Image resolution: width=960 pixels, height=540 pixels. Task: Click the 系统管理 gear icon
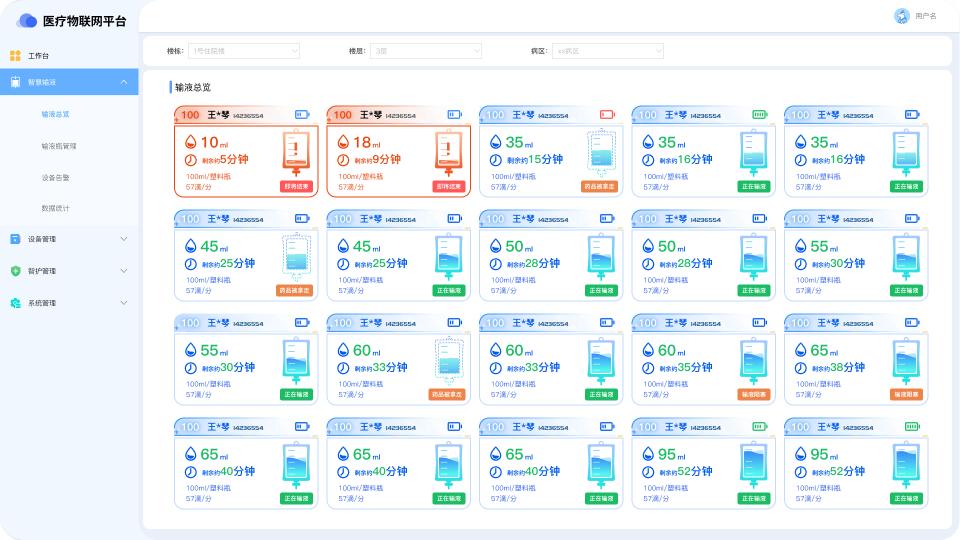[15, 303]
